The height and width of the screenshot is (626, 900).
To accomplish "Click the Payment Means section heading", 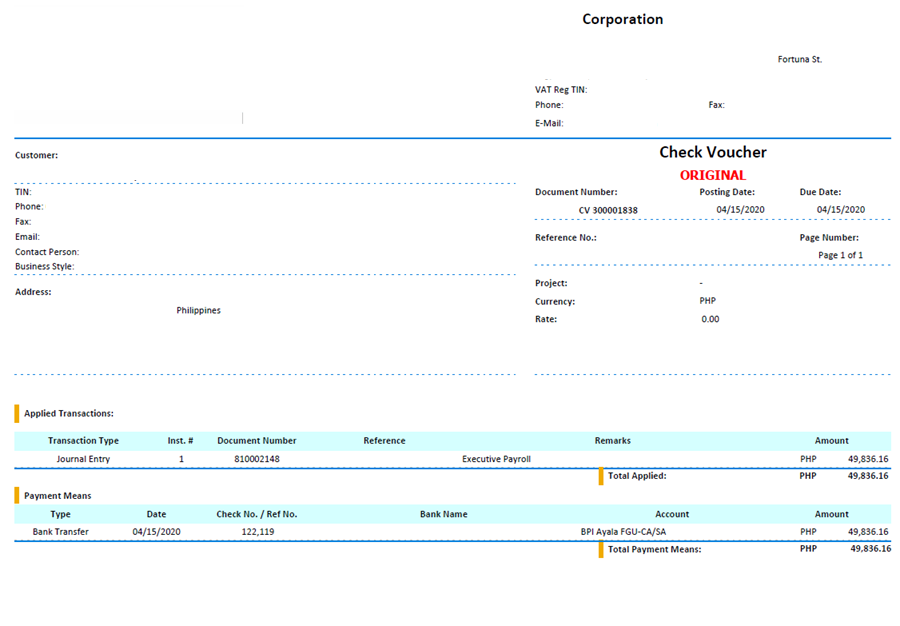I will [x=57, y=496].
